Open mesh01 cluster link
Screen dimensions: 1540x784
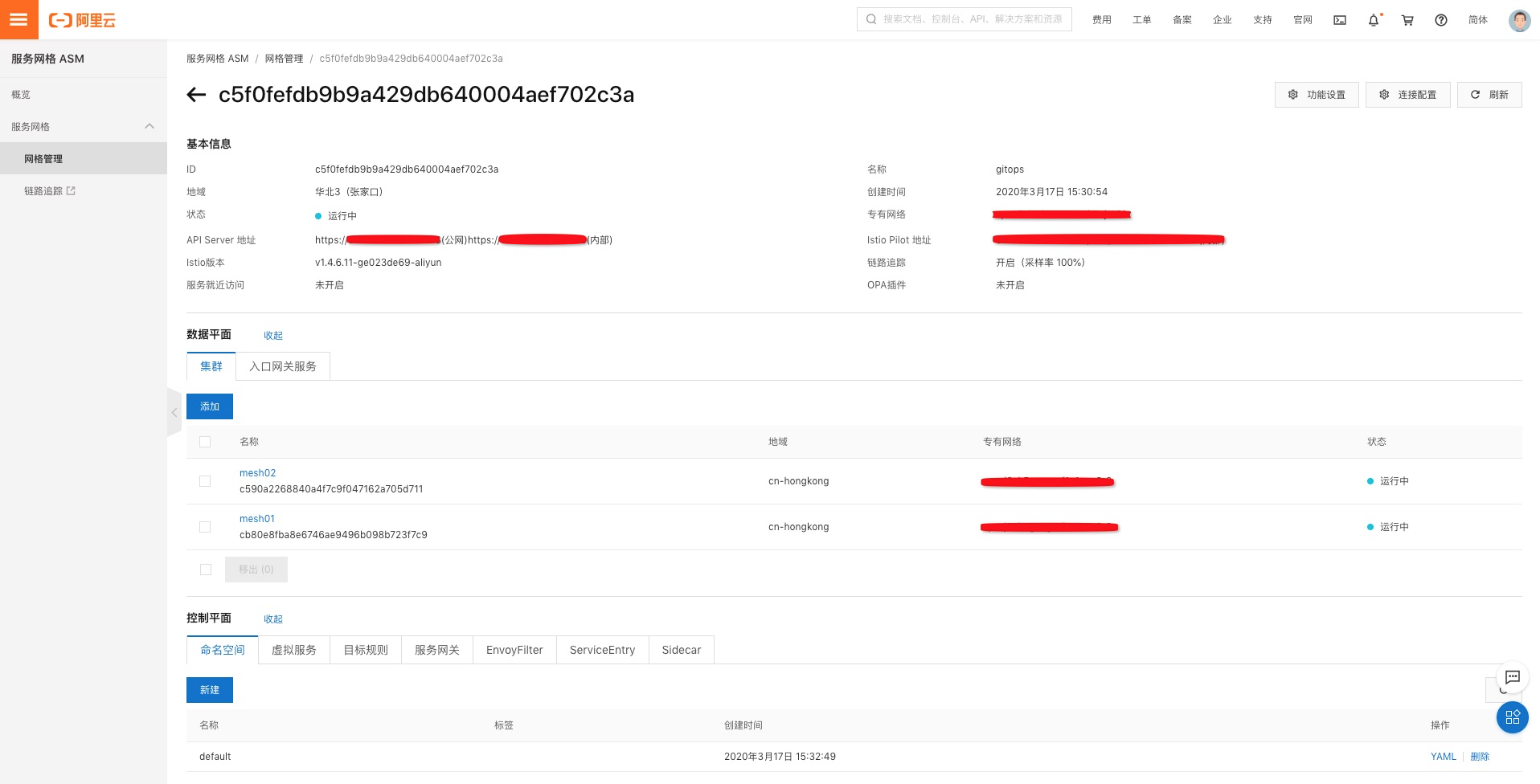pyautogui.click(x=257, y=519)
